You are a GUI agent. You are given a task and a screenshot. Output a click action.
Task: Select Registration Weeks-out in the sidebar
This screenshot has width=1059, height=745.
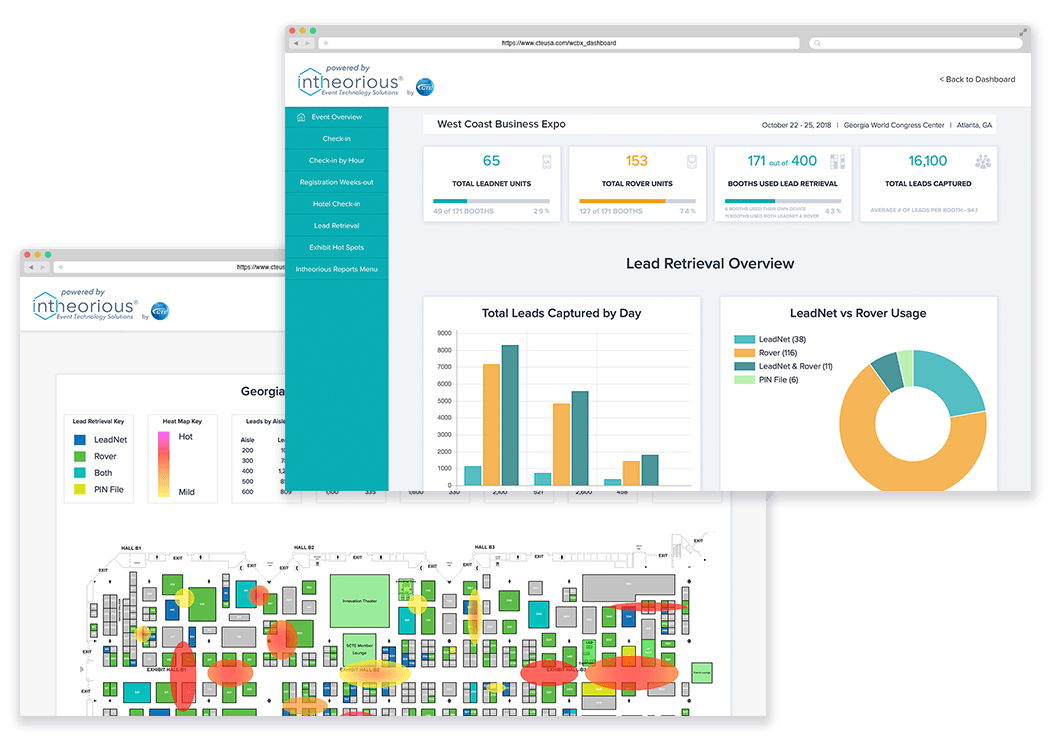click(x=336, y=182)
